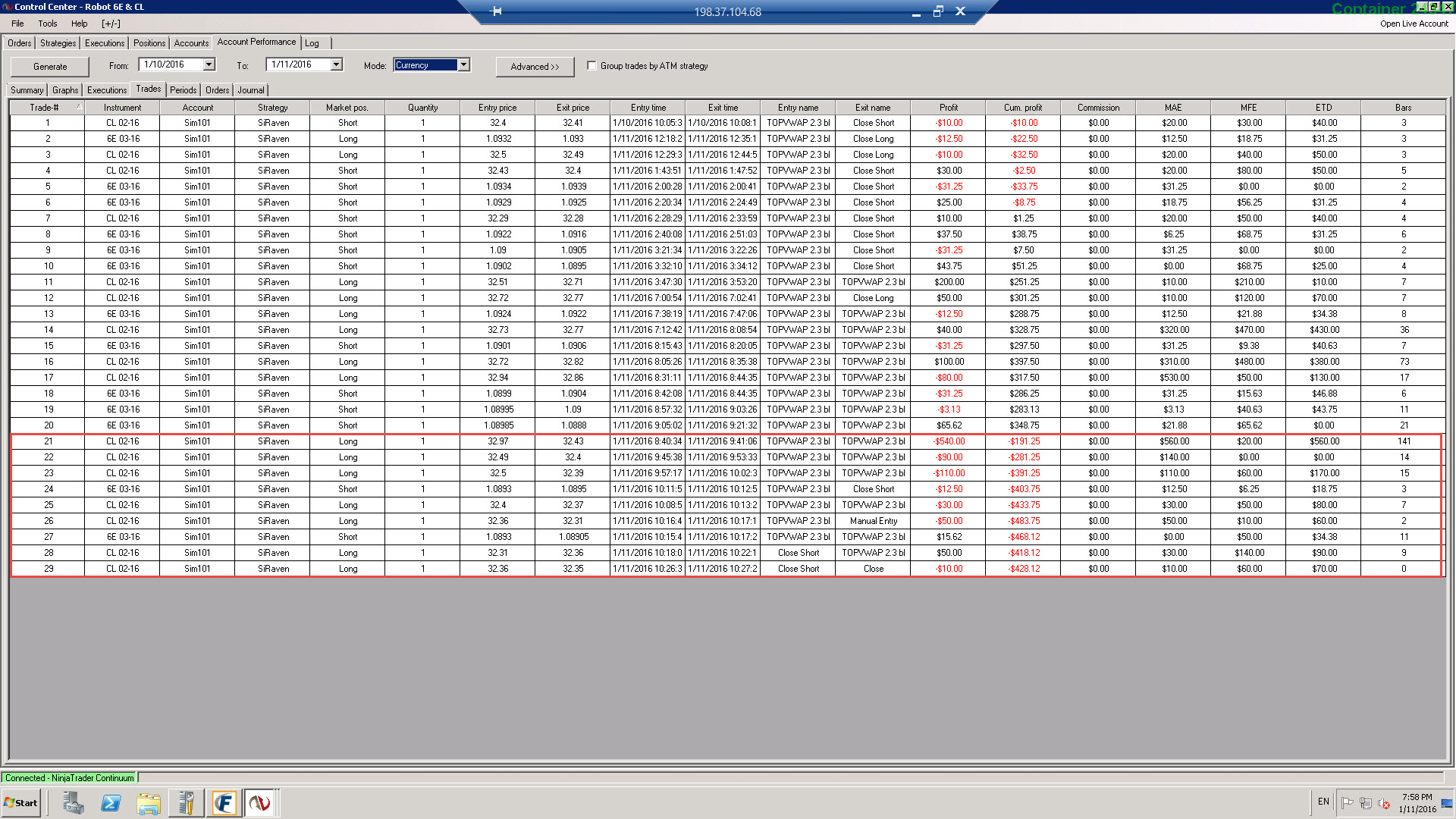Open the Server Manager taskbar icon
Viewport: 1456px width, 819px height.
tap(74, 802)
